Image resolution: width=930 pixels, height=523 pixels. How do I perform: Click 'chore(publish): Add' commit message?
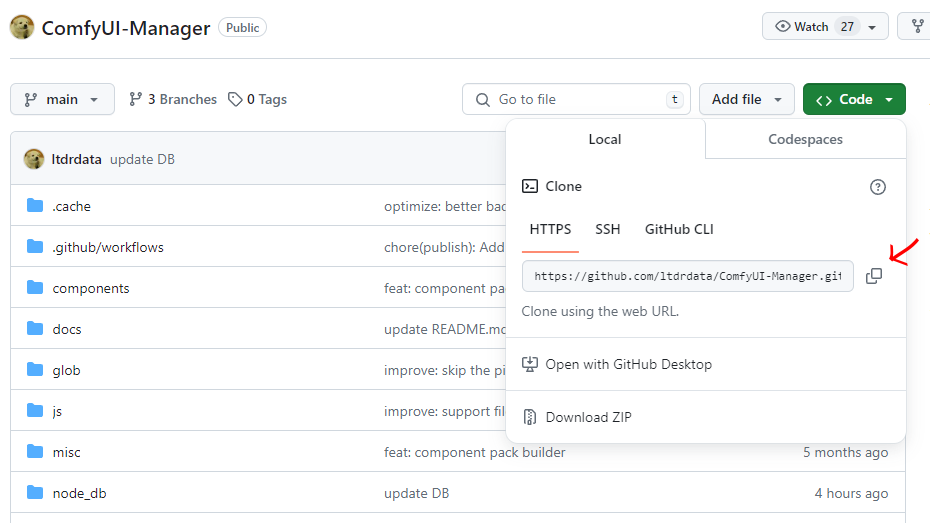coord(444,247)
